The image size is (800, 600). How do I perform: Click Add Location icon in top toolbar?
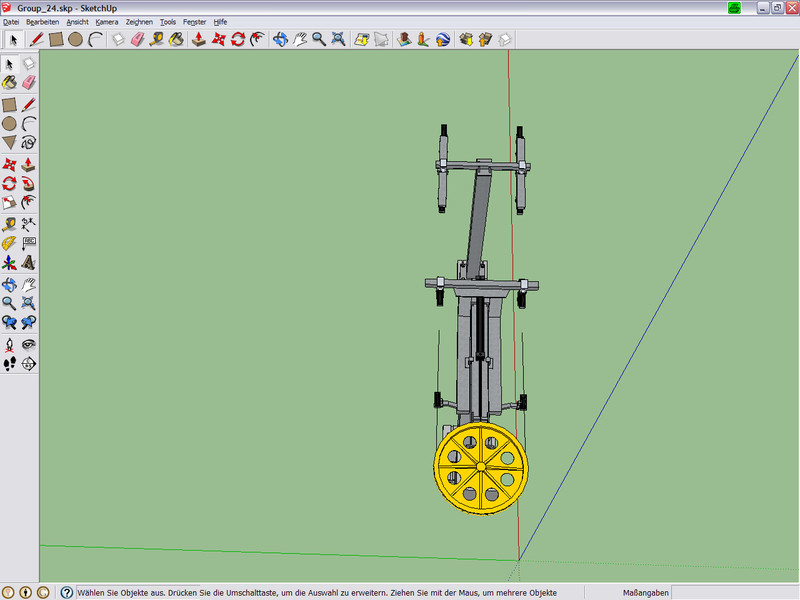(x=362, y=39)
